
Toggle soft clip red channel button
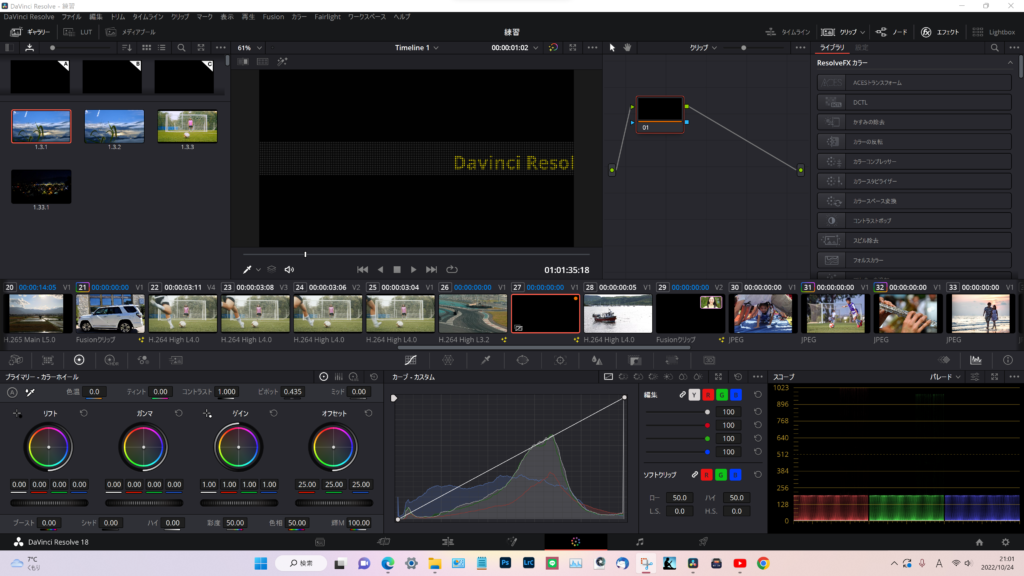(707, 475)
